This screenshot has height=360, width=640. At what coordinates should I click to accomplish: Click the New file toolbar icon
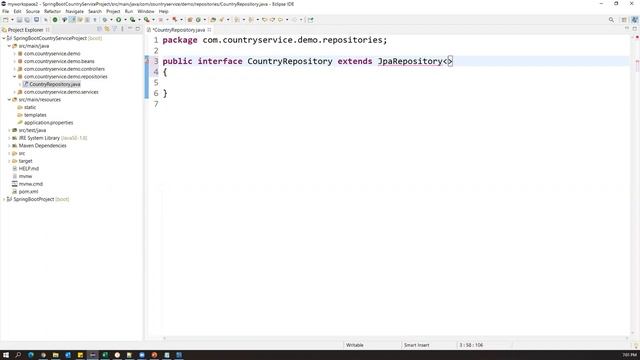(x=6, y=20)
